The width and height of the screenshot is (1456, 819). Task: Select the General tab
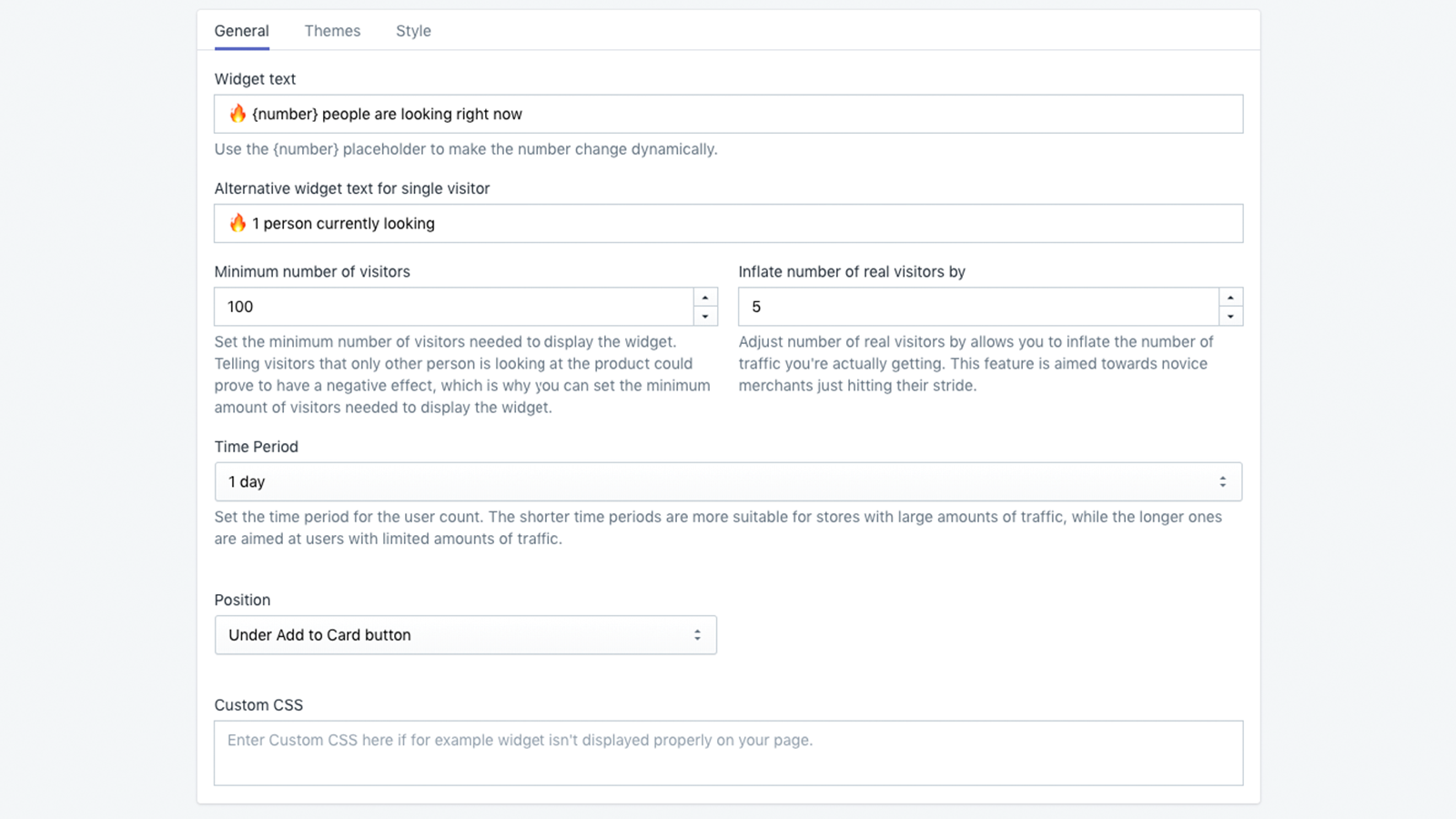[241, 31]
